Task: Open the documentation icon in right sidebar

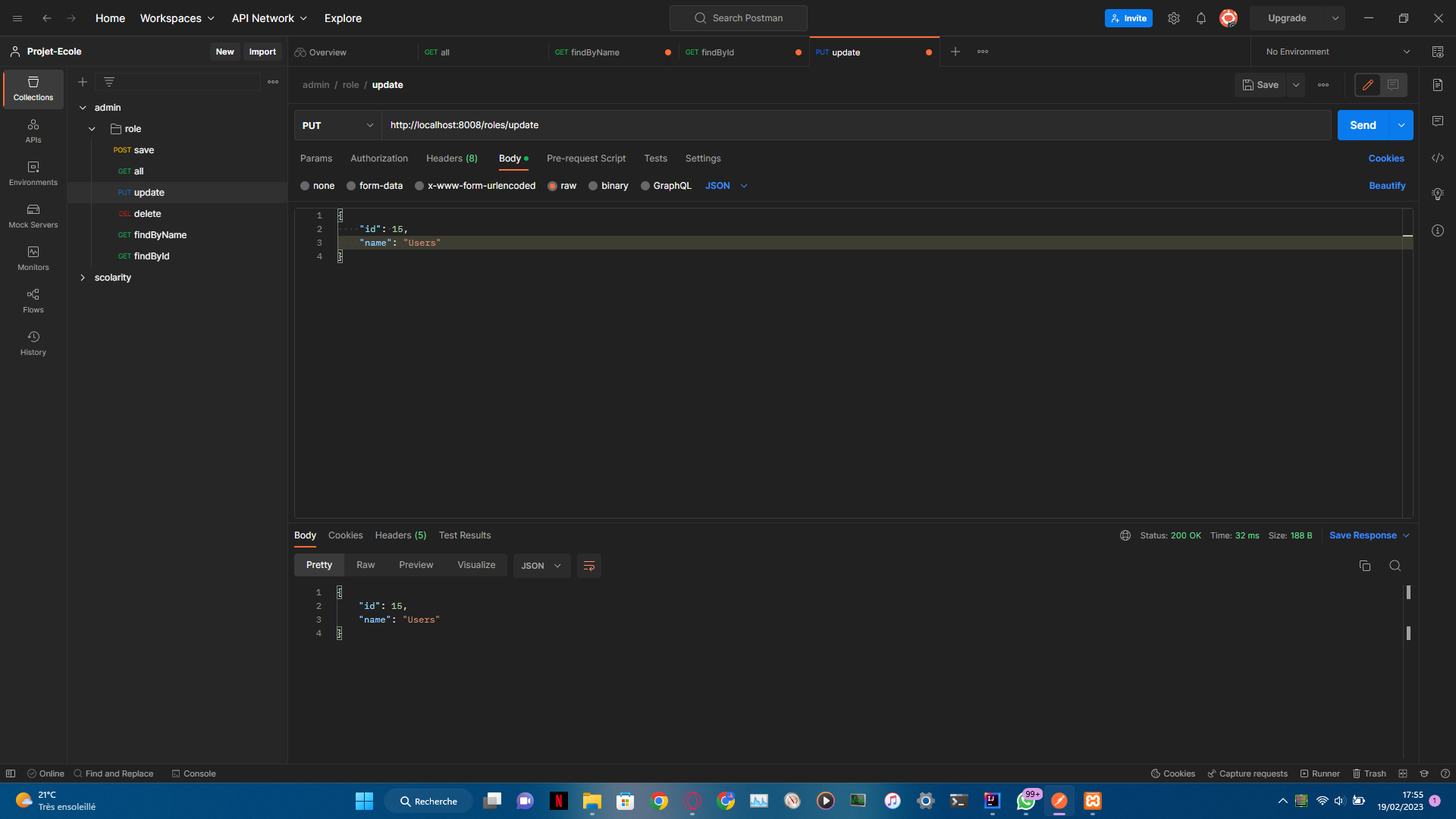Action: tap(1438, 85)
